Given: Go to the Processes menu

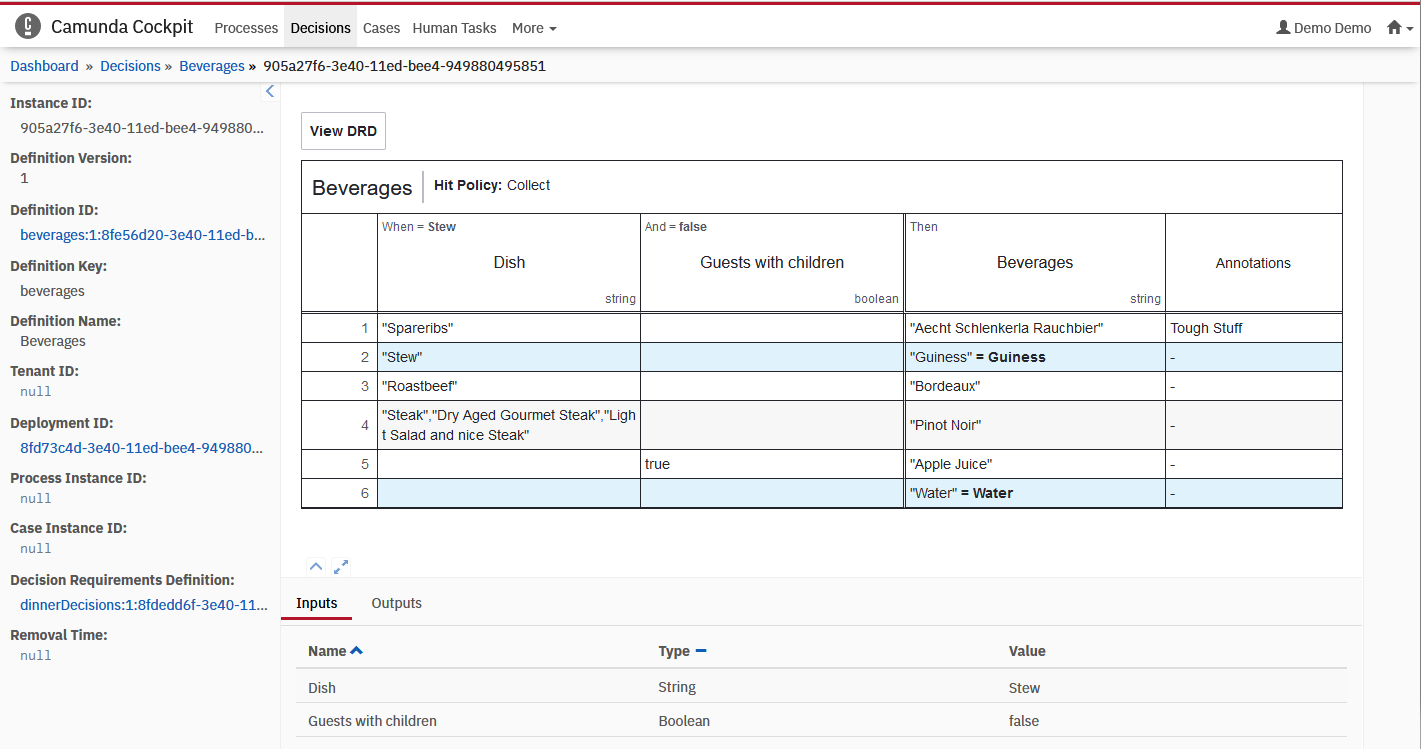Looking at the screenshot, I should click(x=246, y=28).
